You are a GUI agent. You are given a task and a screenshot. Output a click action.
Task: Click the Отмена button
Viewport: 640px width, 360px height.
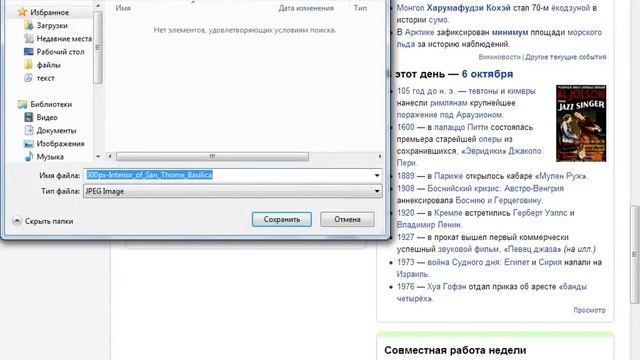pos(347,219)
